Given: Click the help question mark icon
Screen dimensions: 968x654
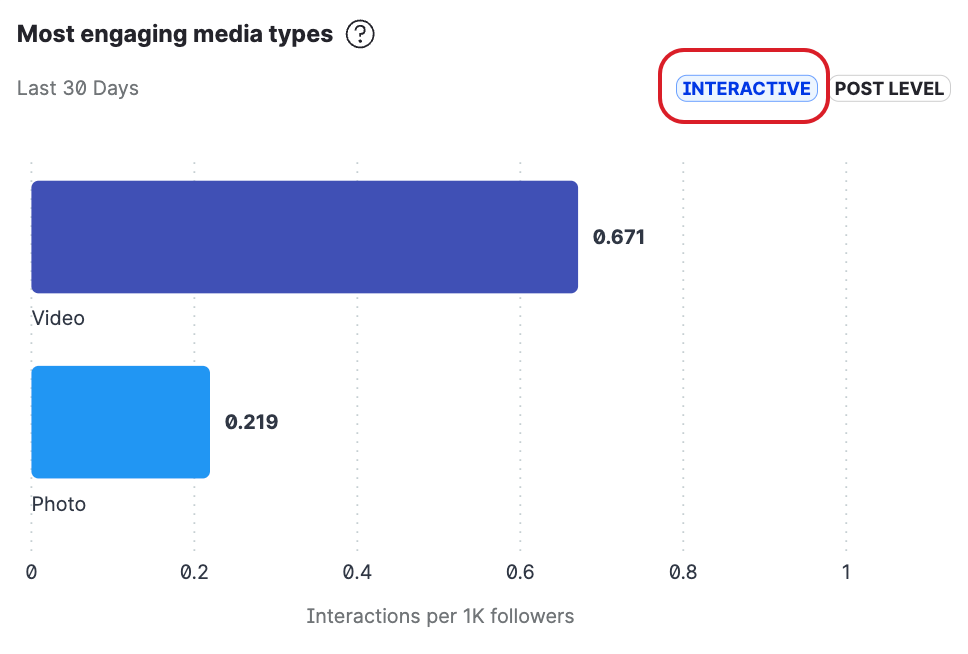Looking at the screenshot, I should click(360, 35).
